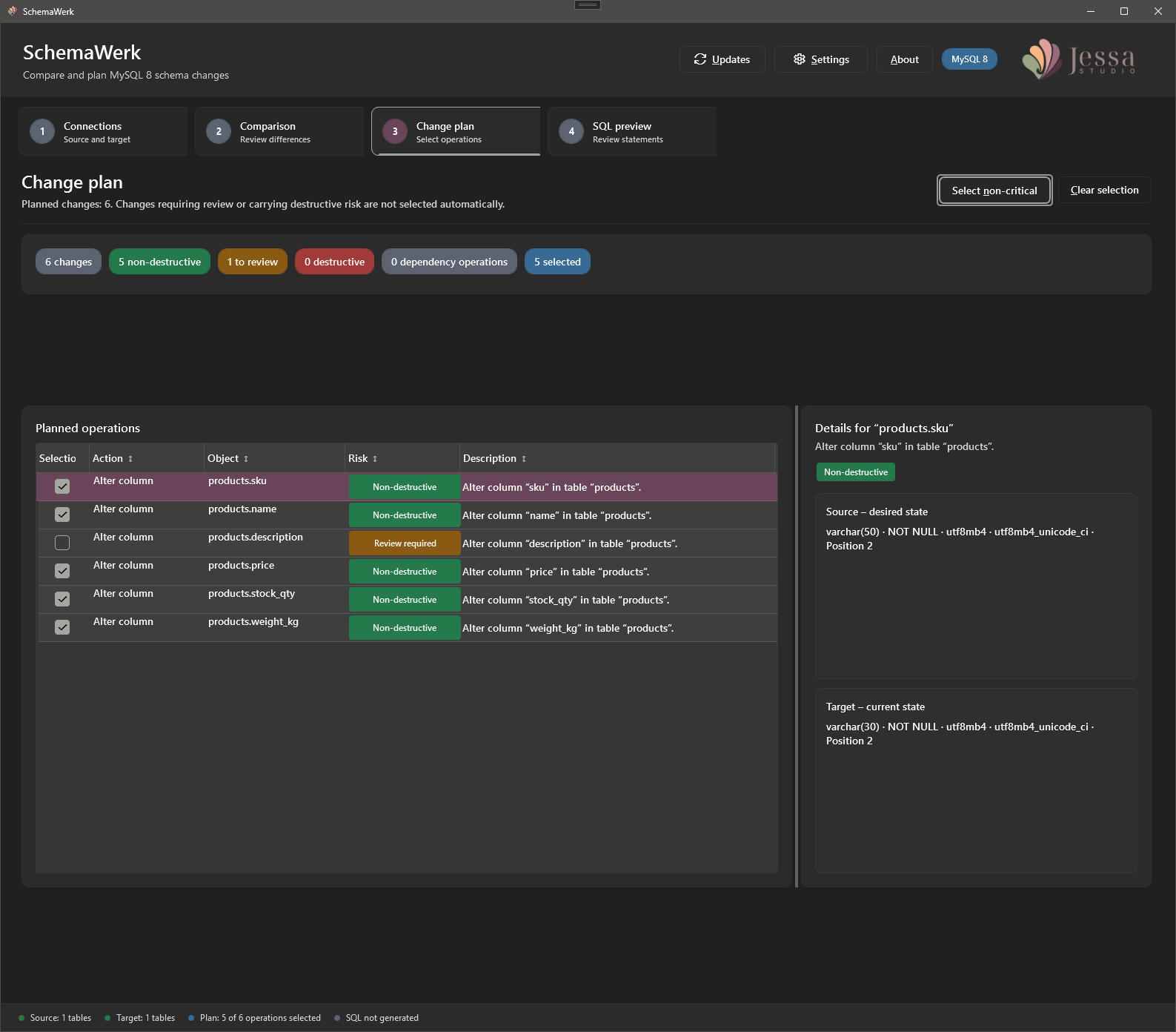Click the Select non-critical button
Viewport: 1176px width, 1032px height.
[994, 191]
